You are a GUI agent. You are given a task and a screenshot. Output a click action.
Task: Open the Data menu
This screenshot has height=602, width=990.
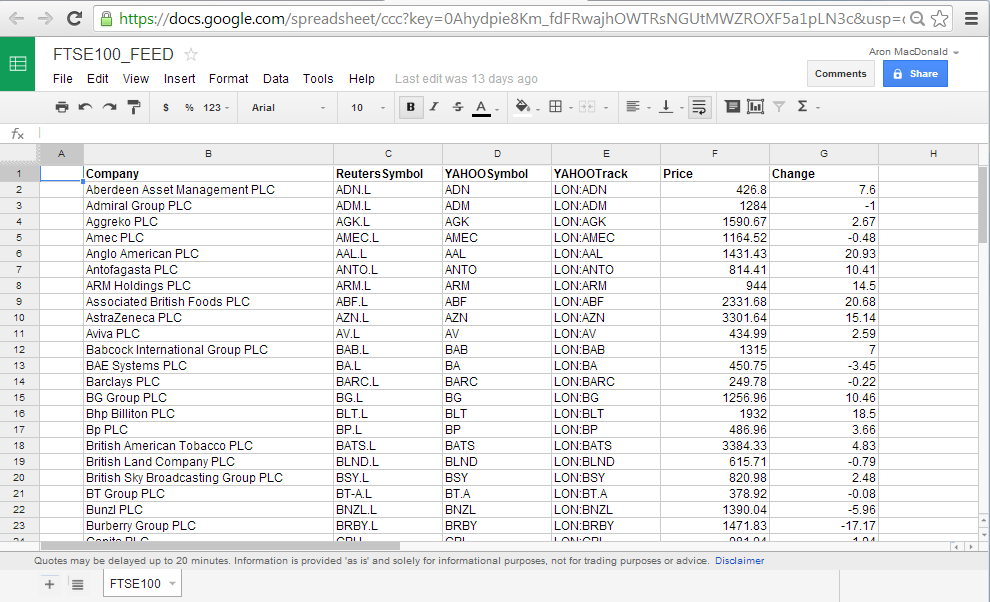[276, 79]
